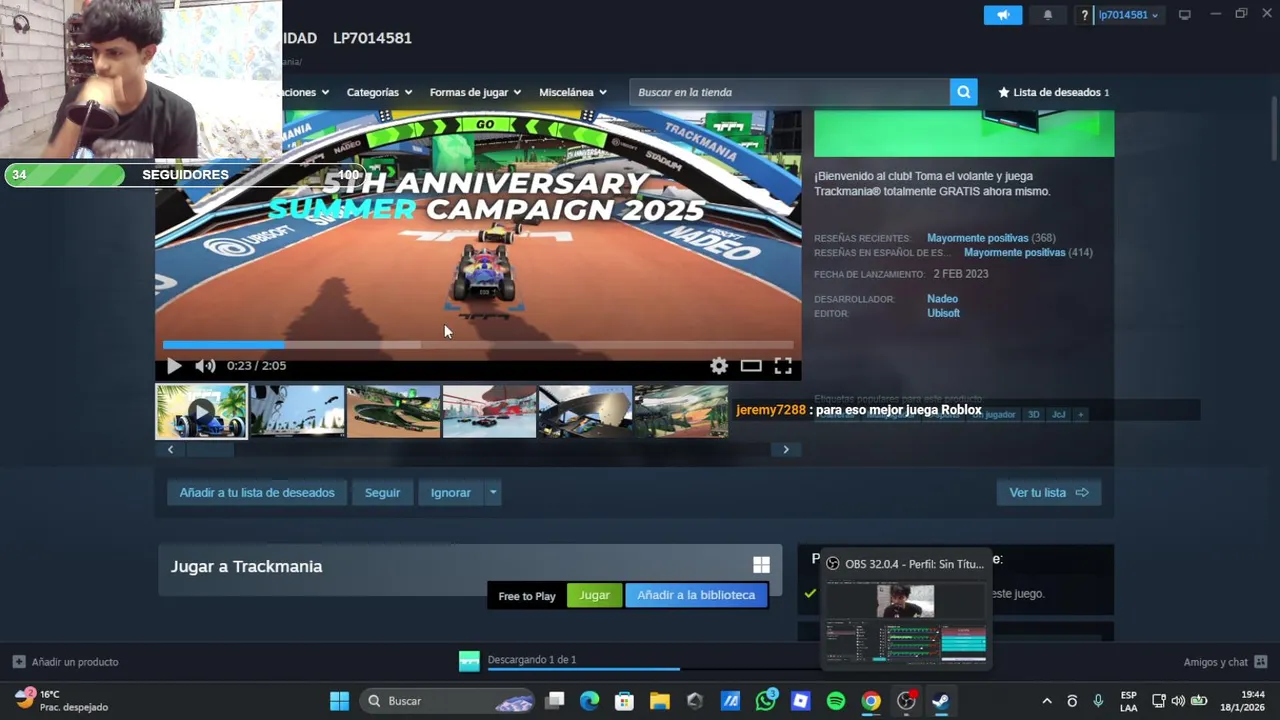Screen dimensions: 1280x720
Task: Click the plus button to add tags
Action: coord(1080,414)
